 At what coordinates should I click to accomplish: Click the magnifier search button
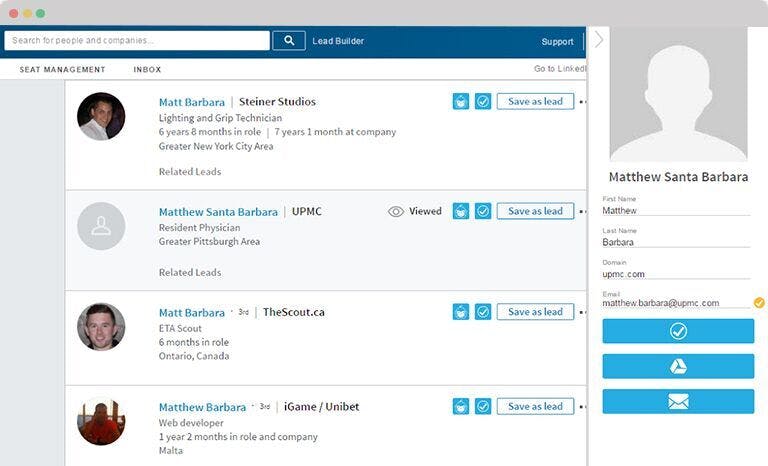(x=289, y=41)
